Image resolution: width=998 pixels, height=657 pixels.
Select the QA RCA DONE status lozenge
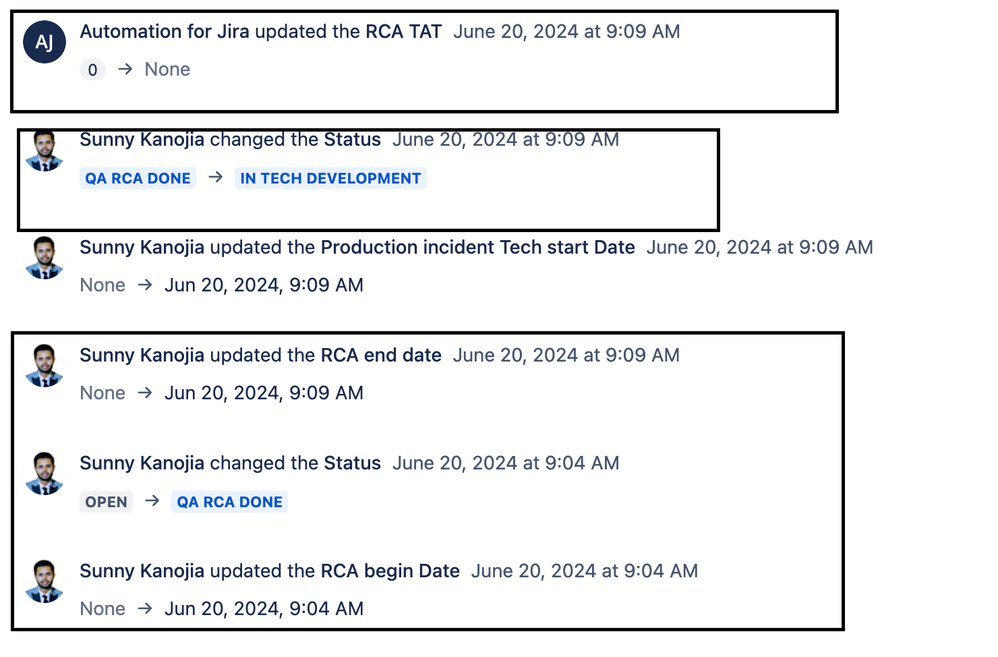tap(137, 178)
